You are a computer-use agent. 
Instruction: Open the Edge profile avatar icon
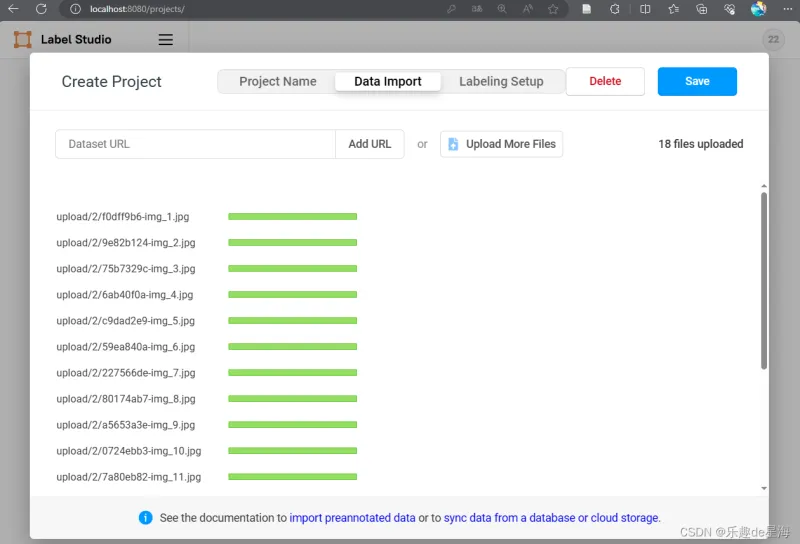click(759, 9)
